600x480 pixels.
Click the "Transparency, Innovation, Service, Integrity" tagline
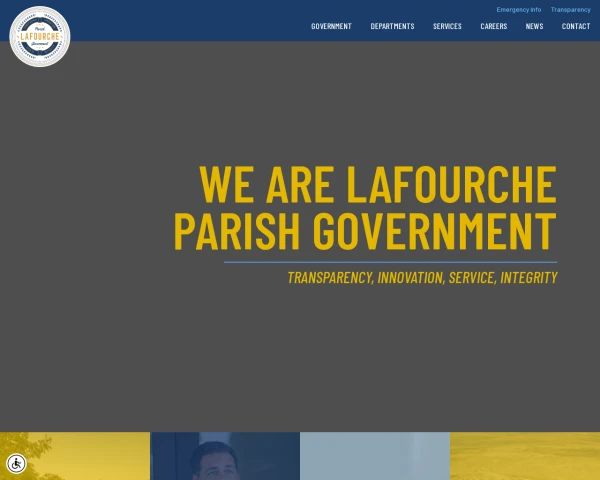coord(422,278)
